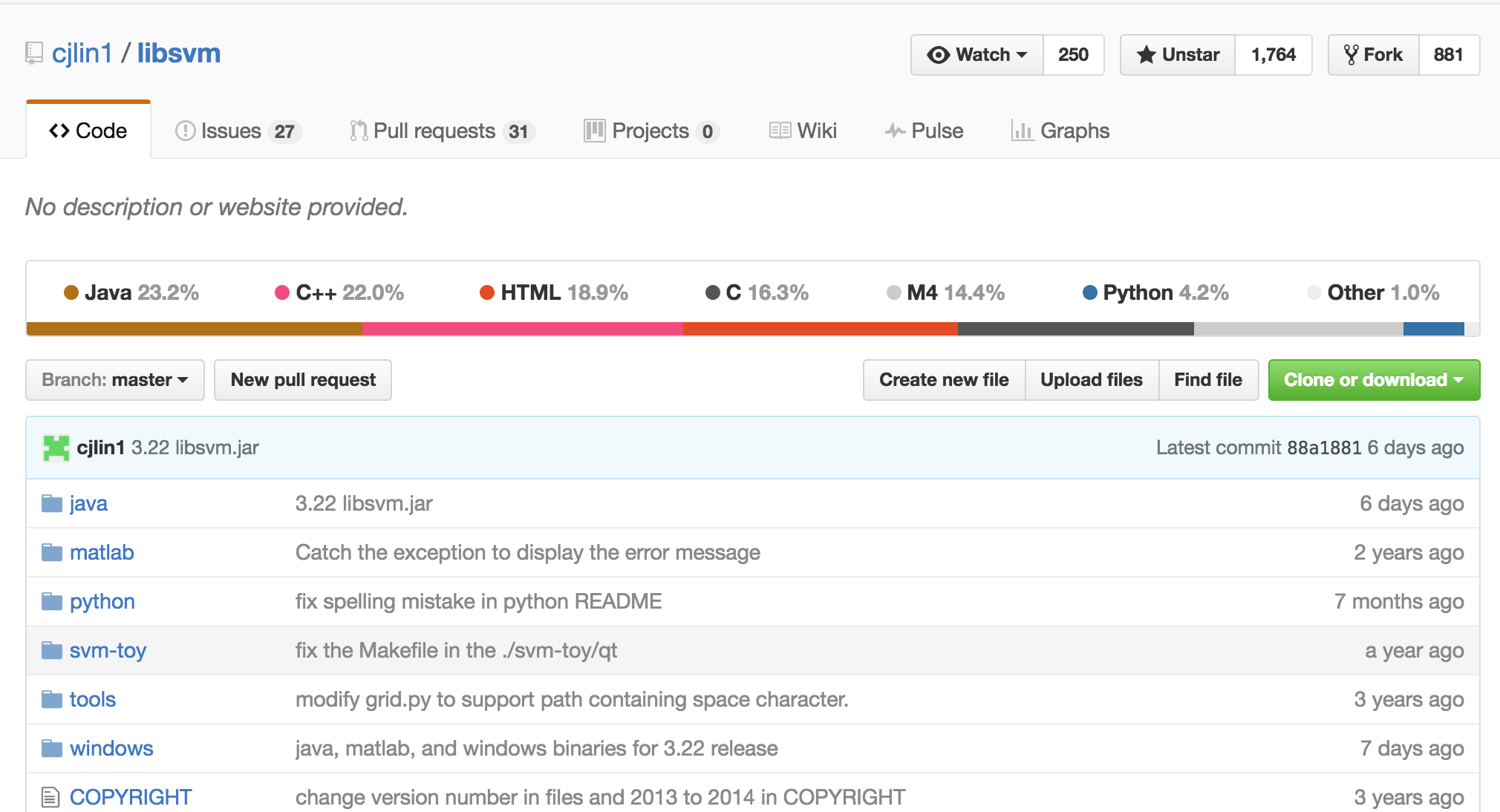
Task: Click the cjlin1 avatar in commit bar
Action: (x=56, y=448)
